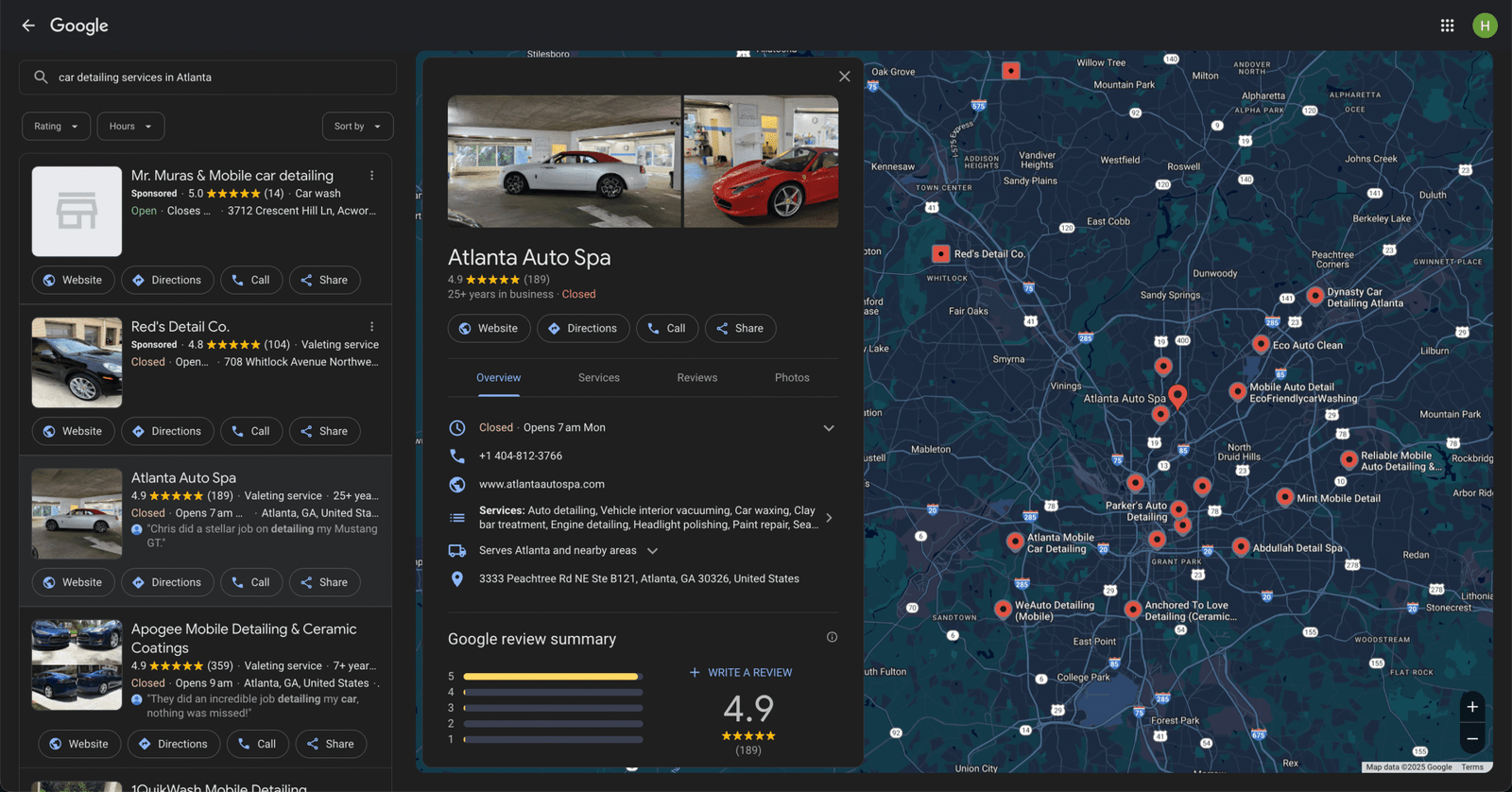Click the Dynasty Car Detailing Atlanta map pin
Image resolution: width=1512 pixels, height=792 pixels.
(1314, 296)
